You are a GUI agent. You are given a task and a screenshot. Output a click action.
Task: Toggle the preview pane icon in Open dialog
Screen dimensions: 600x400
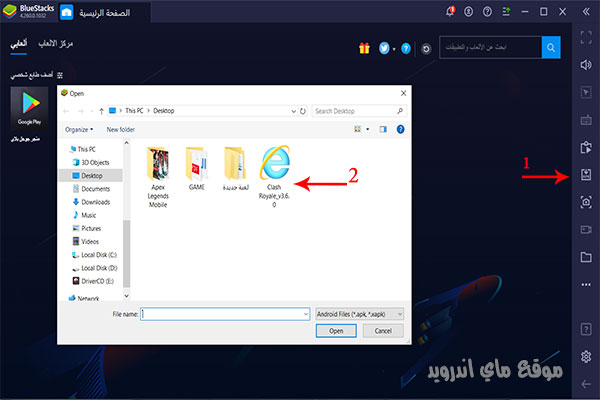(x=383, y=129)
